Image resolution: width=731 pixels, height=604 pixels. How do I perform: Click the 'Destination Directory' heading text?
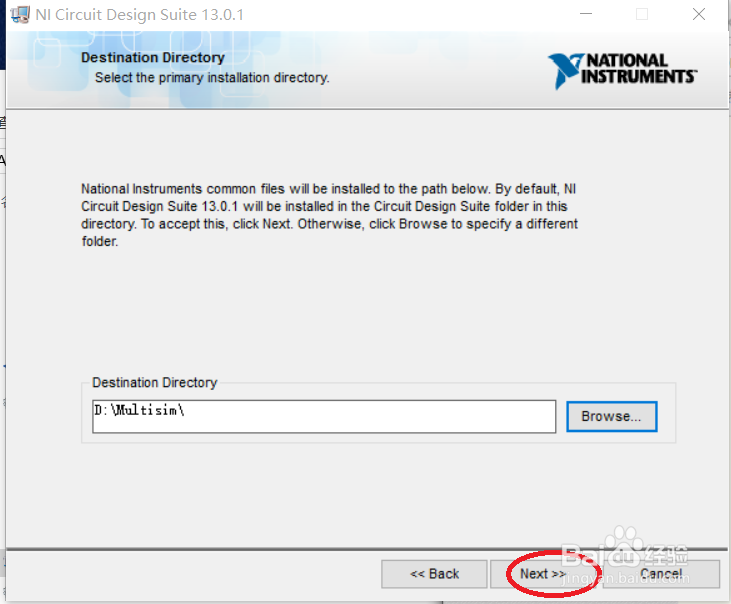tap(153, 57)
